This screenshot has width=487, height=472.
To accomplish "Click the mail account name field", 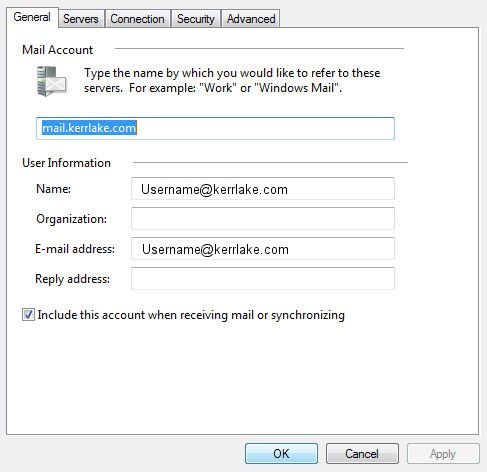I will 215,128.
